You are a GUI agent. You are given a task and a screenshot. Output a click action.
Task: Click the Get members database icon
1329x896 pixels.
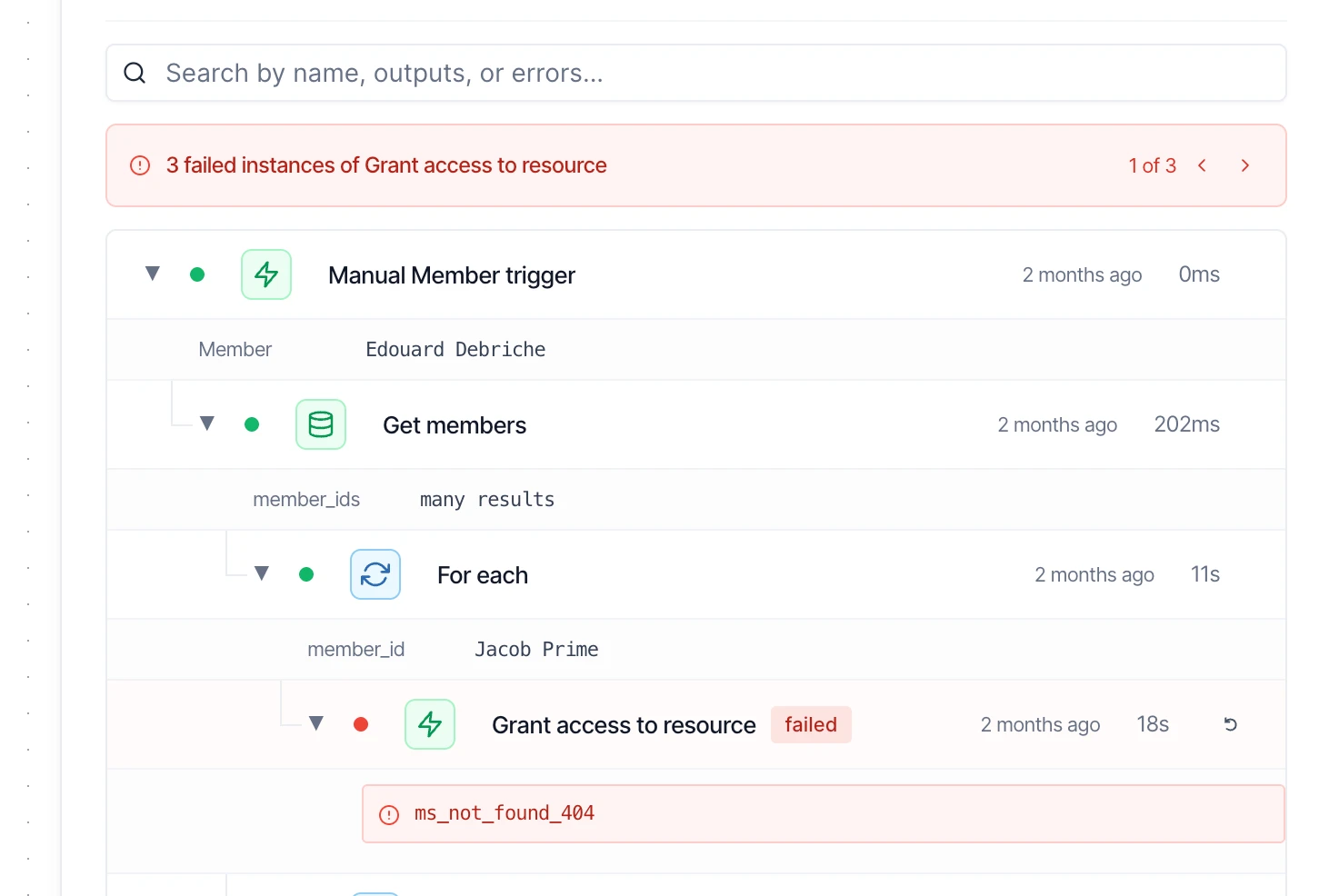click(321, 424)
